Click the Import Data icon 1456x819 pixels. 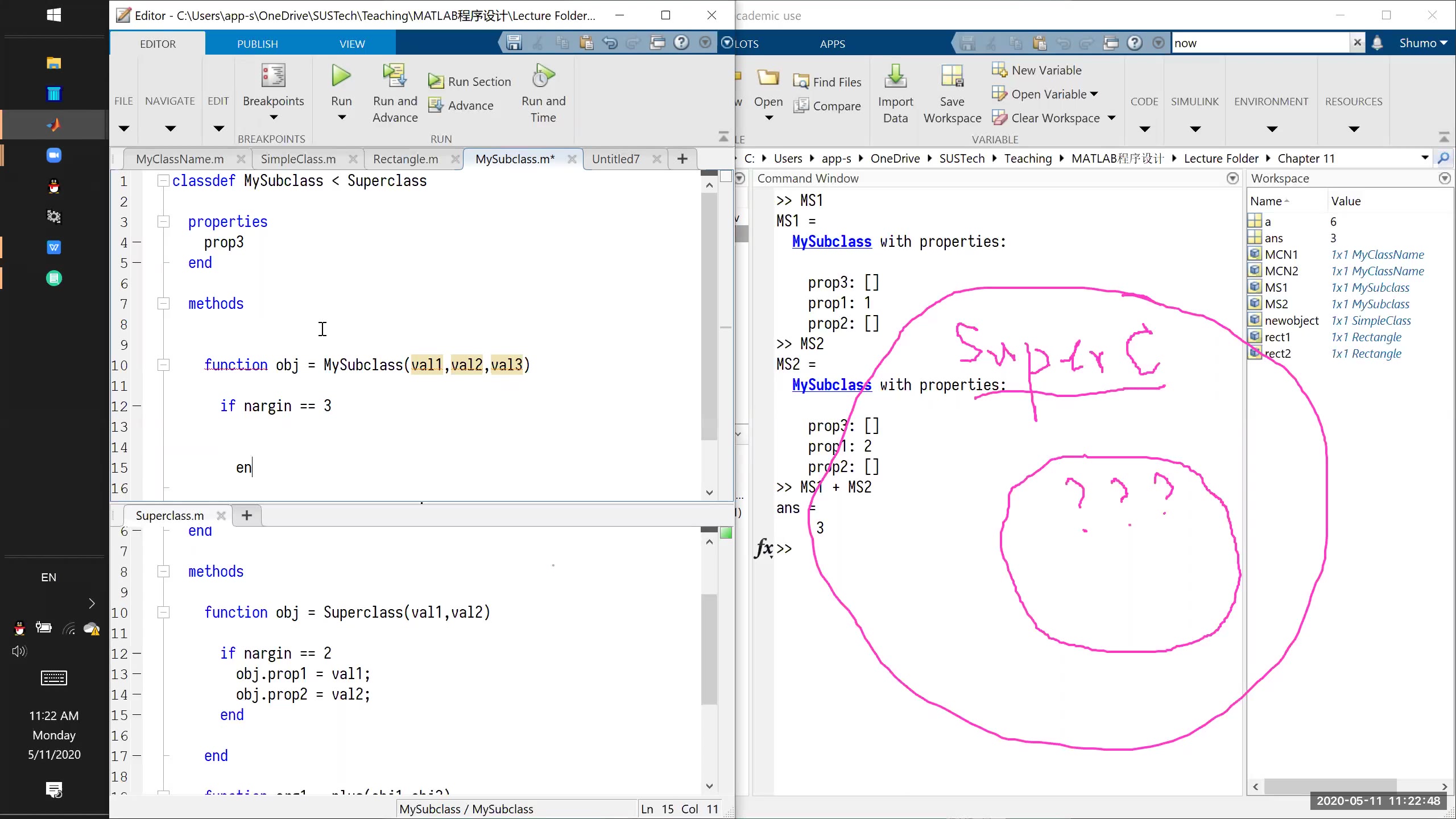click(895, 77)
